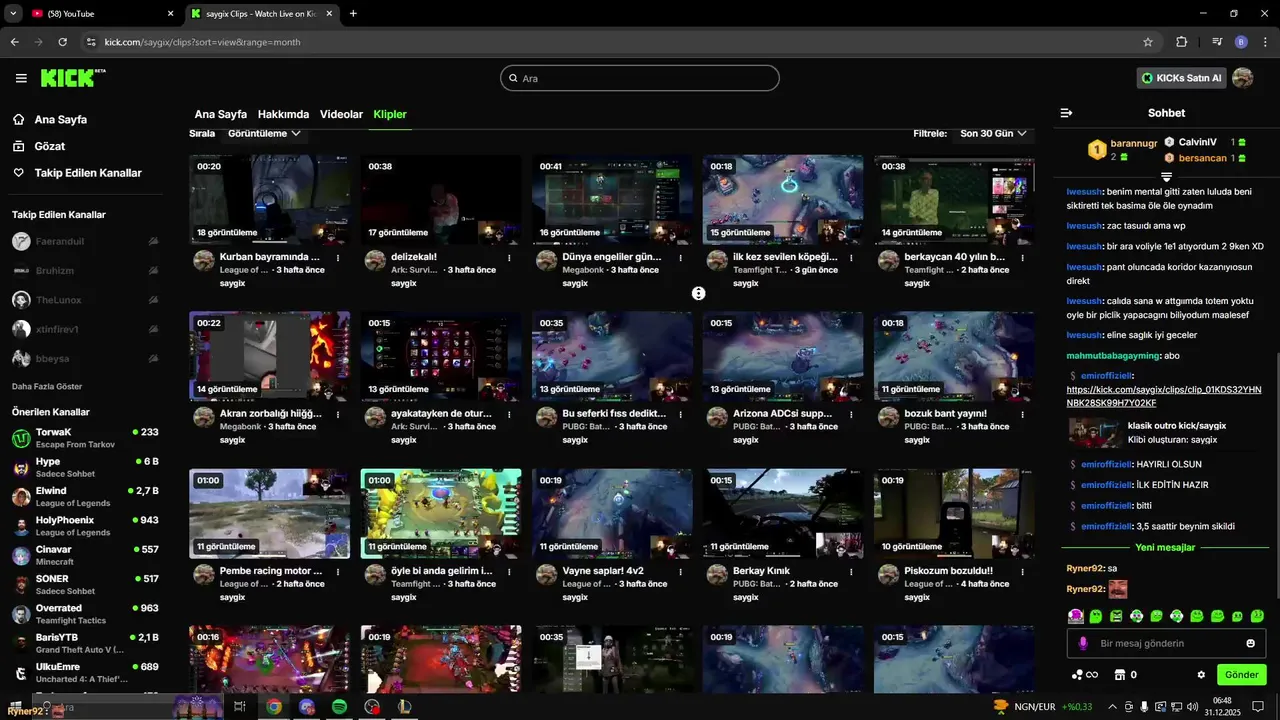
Task: Open notification center on taskbar
Action: 1258,706
